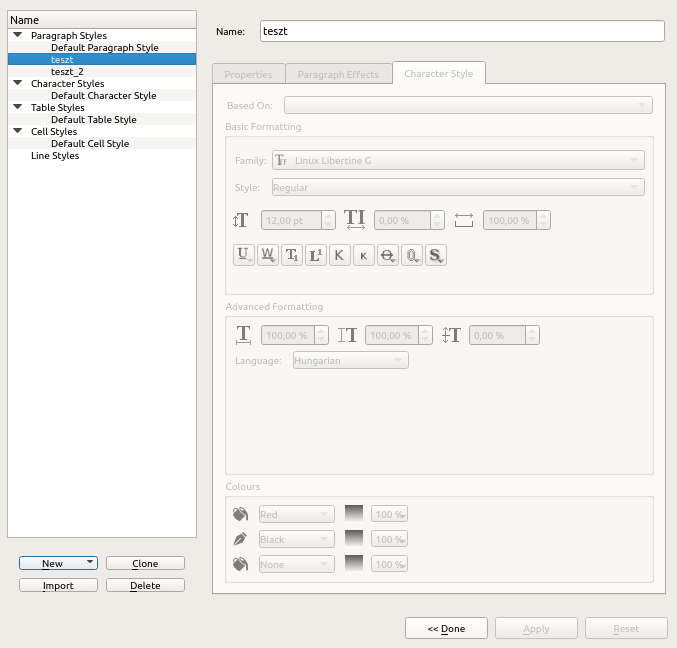Collapse the Character Styles tree group
Image resolution: width=677 pixels, height=648 pixels.
coord(17,84)
